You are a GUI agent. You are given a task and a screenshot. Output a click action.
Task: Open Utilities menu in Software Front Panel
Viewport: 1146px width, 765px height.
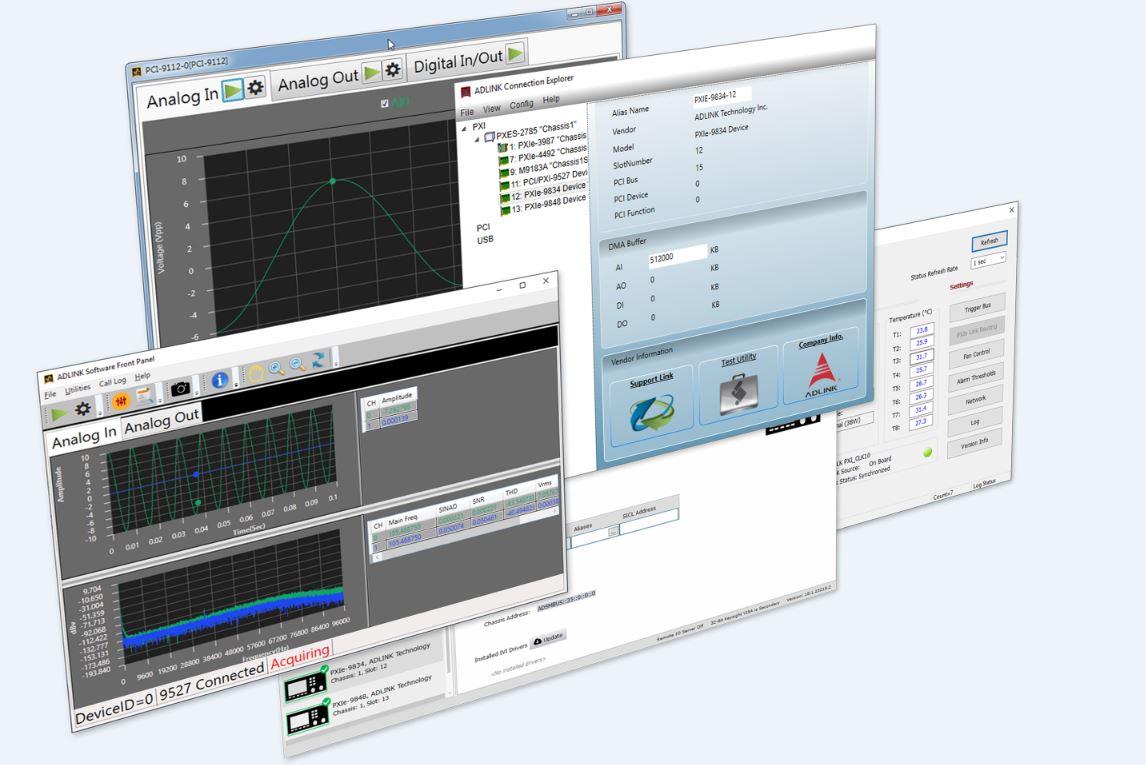click(77, 389)
